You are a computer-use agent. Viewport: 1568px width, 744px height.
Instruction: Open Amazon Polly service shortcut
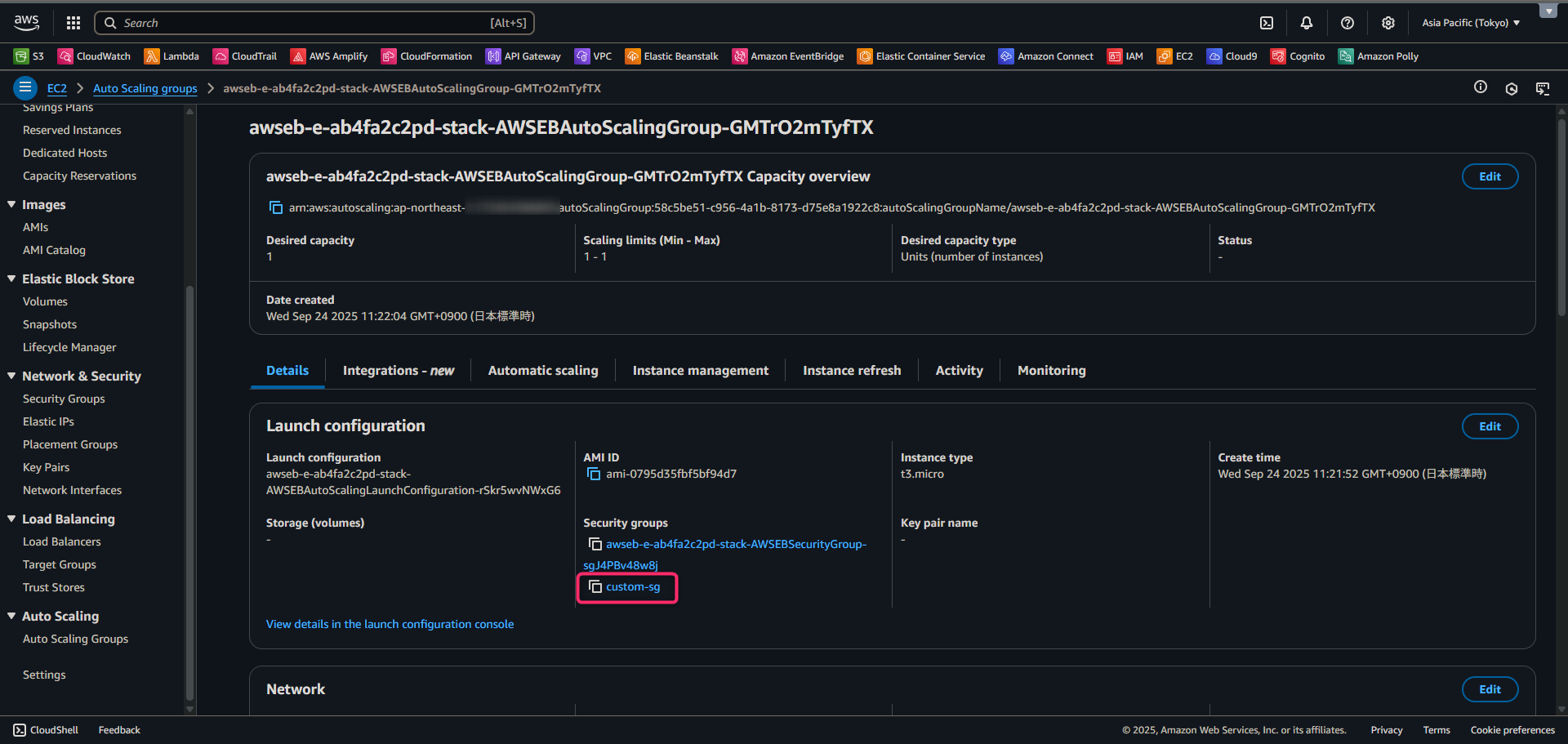[x=1379, y=56]
